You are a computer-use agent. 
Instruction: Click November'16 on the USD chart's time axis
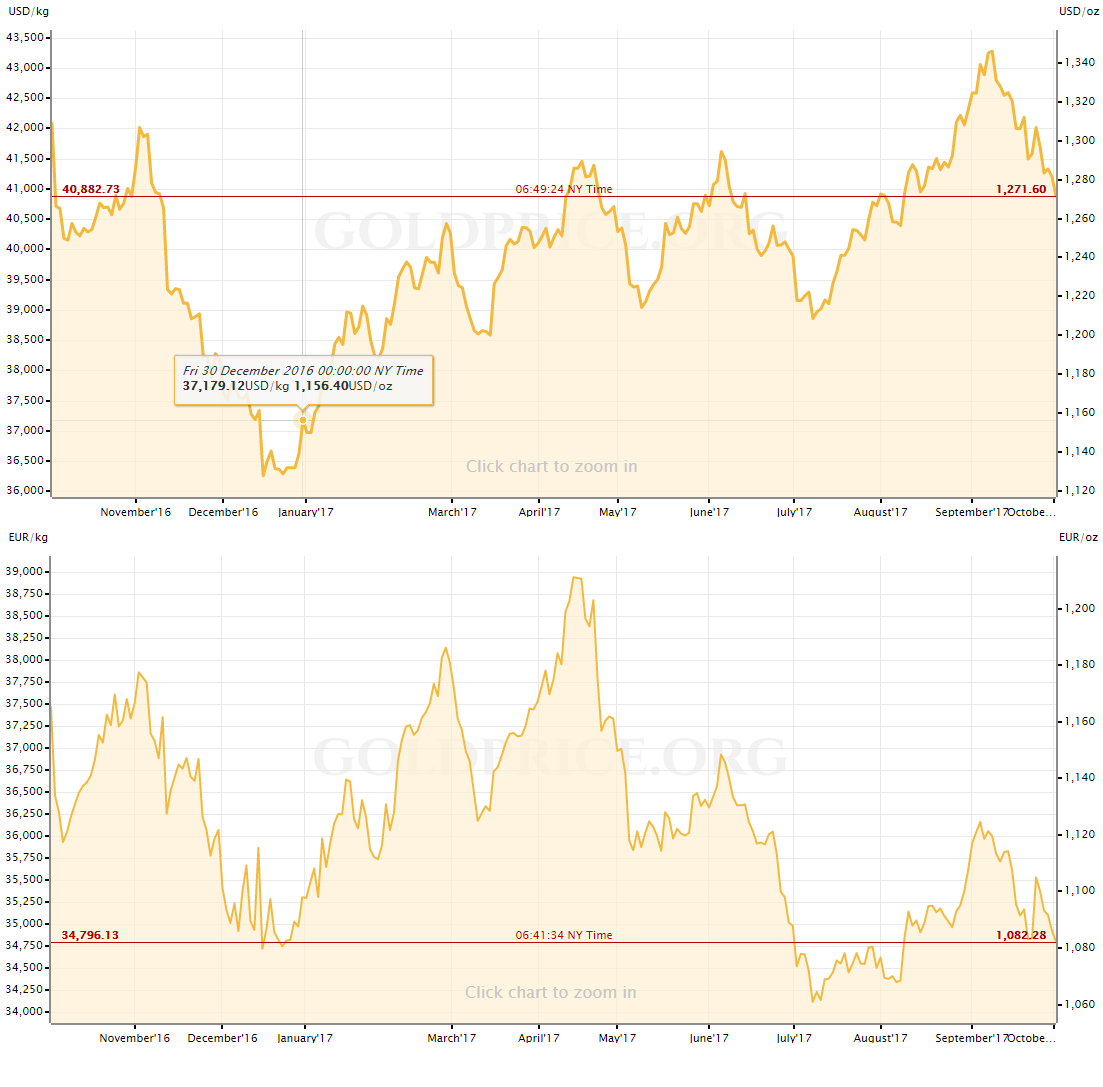click(136, 512)
